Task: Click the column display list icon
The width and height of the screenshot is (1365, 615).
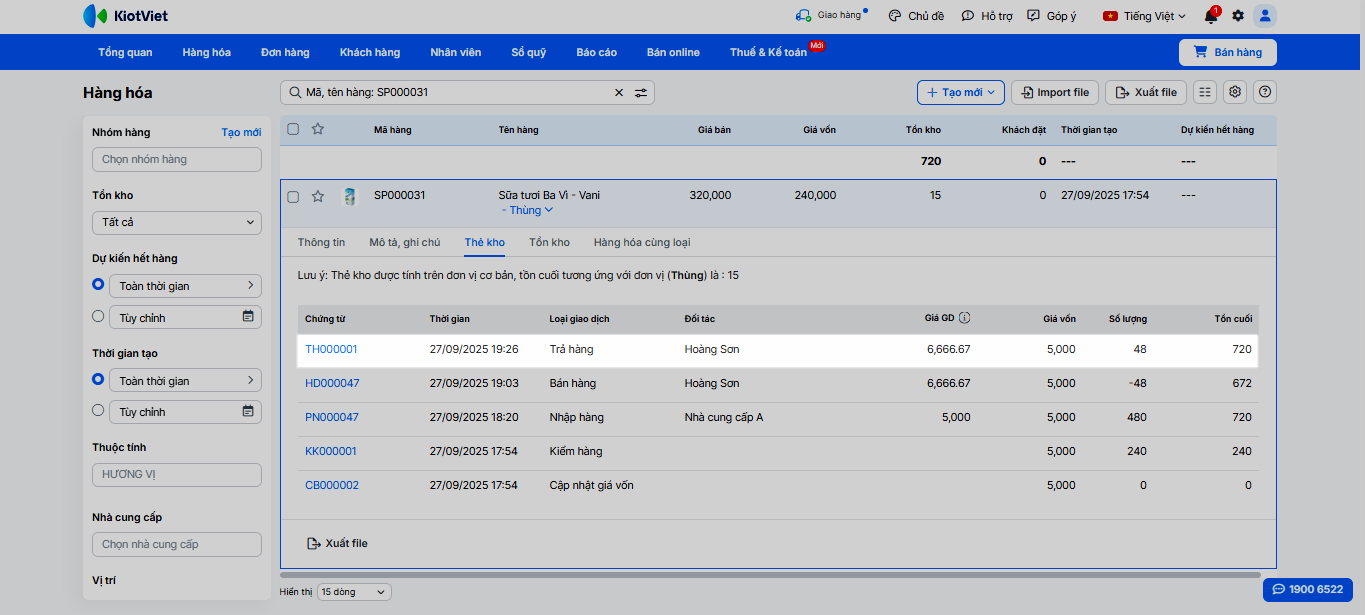Action: pos(1205,92)
